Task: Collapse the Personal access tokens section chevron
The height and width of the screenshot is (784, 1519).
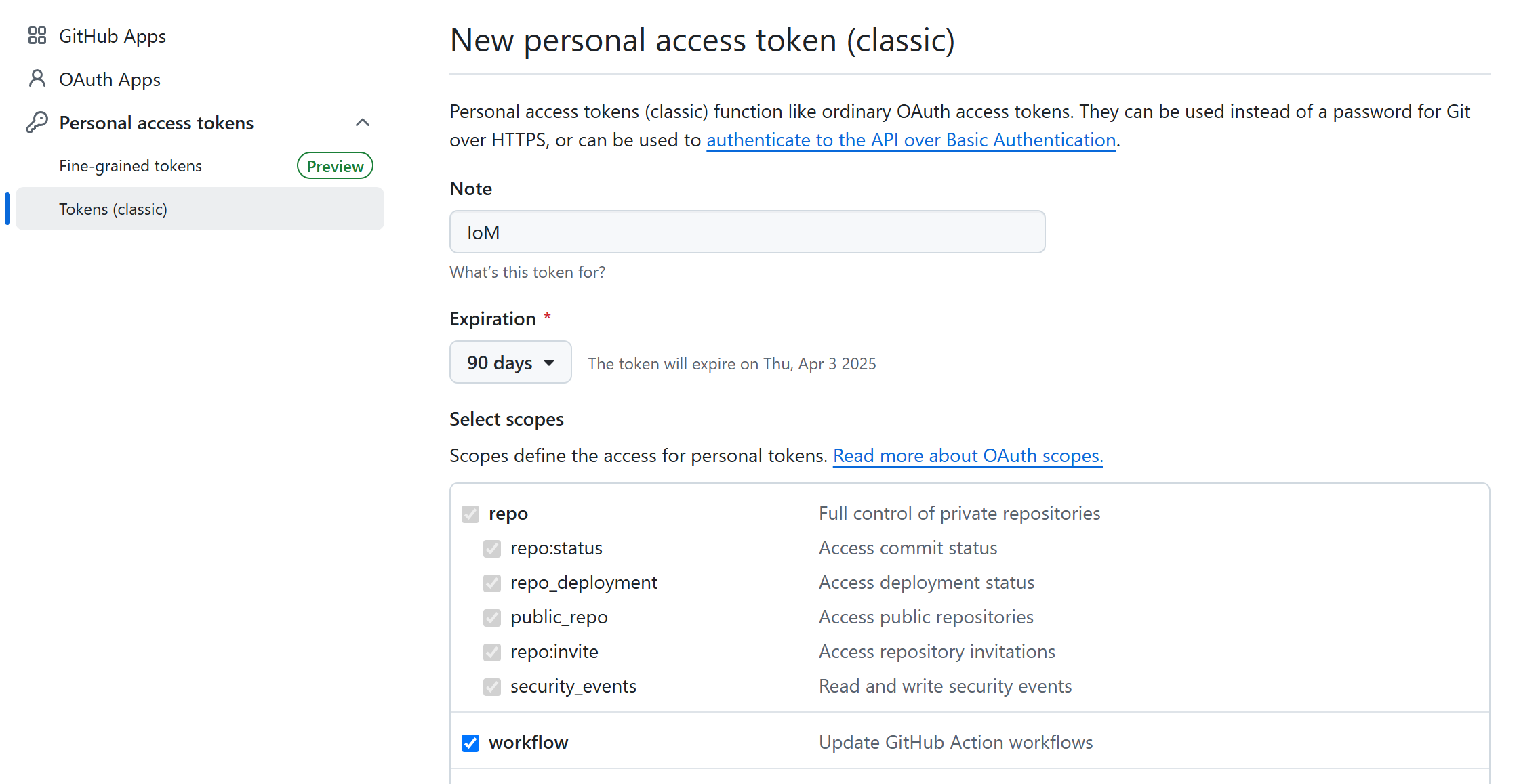Action: (363, 123)
